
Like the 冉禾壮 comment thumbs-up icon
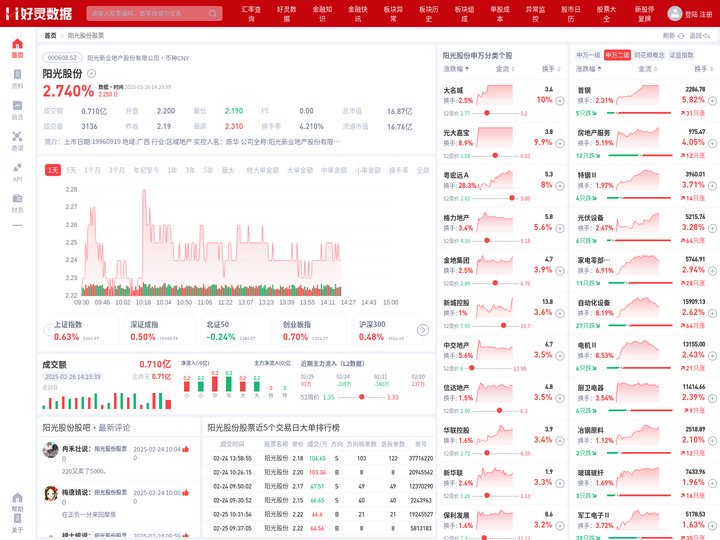pos(186,449)
